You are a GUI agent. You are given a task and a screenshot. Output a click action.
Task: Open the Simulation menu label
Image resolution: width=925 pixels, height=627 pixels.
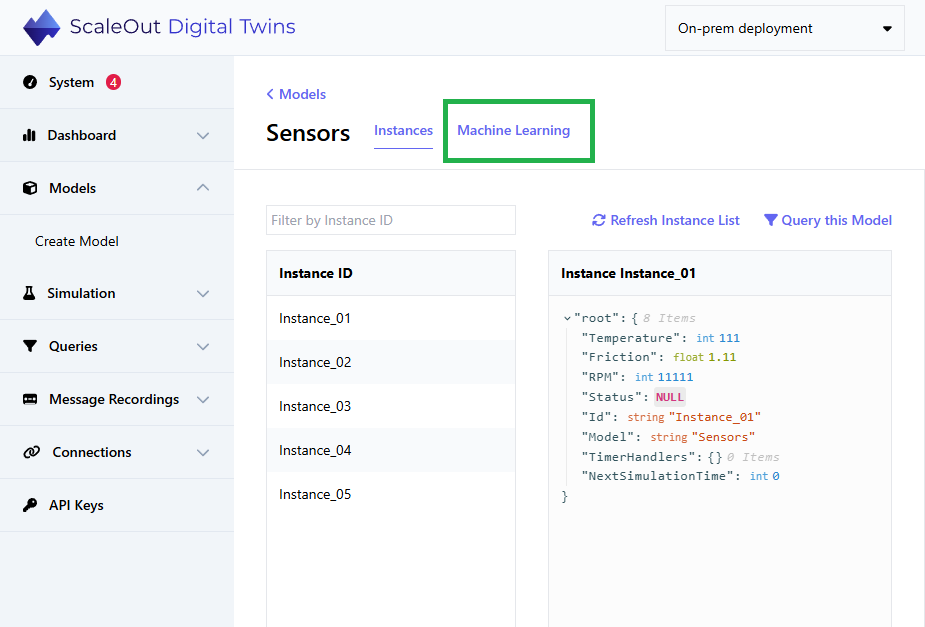click(81, 293)
